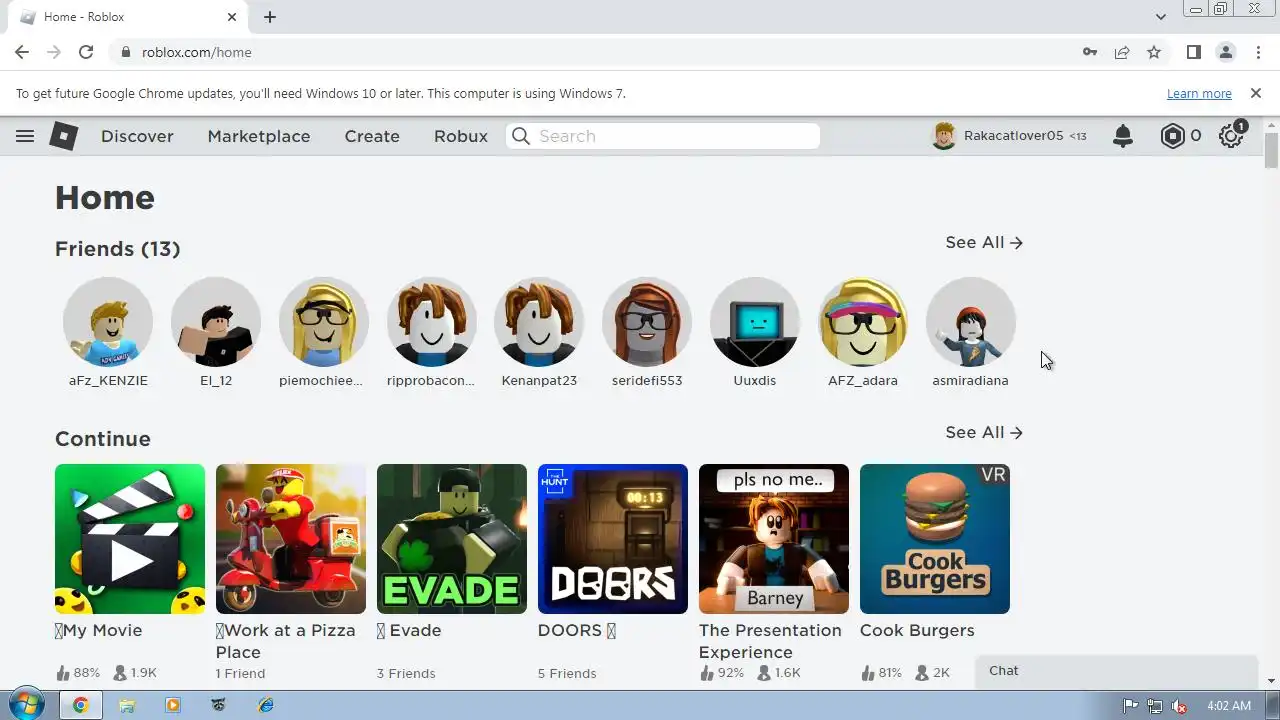Open friend asmiradiana avatar

971,322
